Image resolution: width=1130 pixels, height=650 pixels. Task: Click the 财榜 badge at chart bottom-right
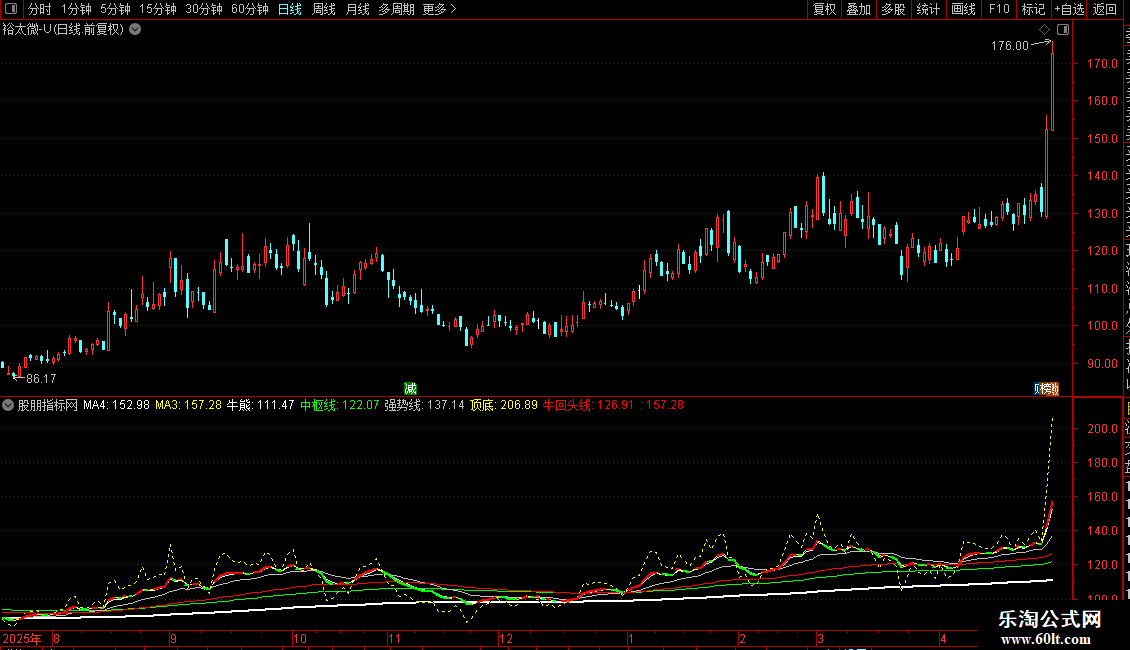coord(1046,388)
